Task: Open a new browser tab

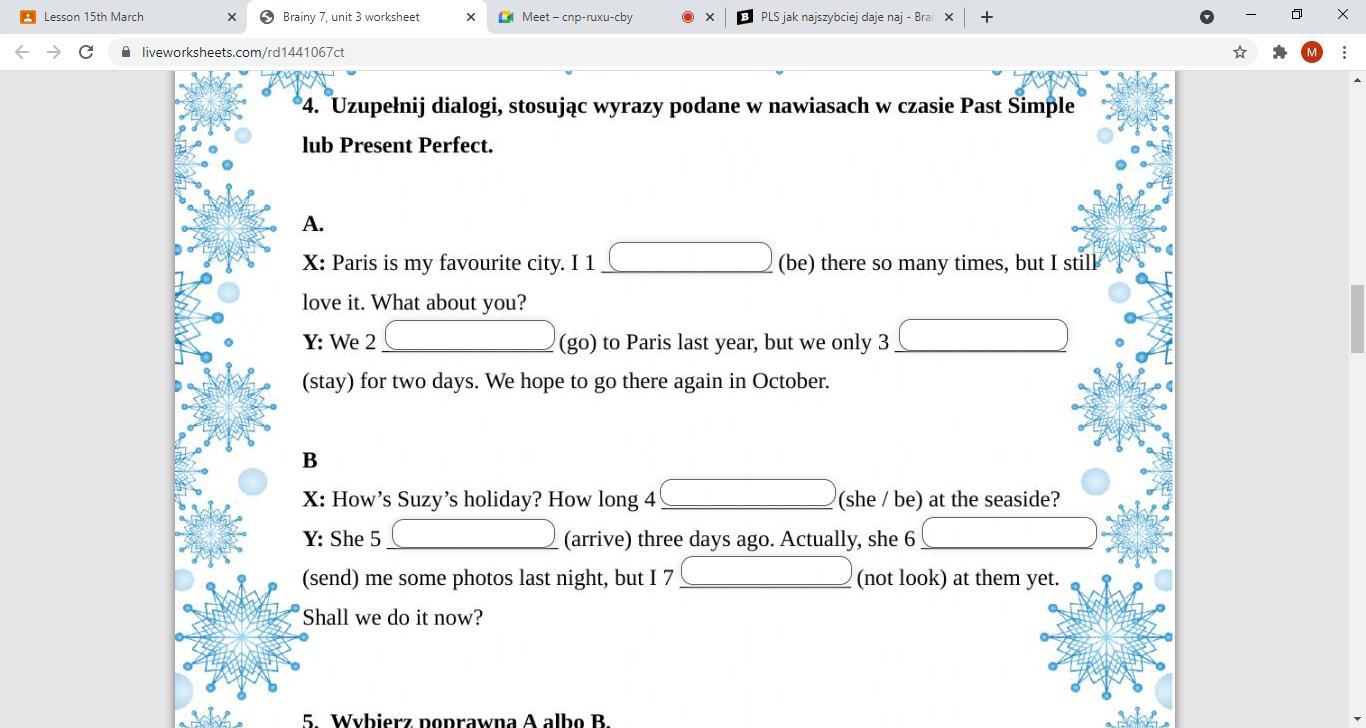Action: pos(987,17)
